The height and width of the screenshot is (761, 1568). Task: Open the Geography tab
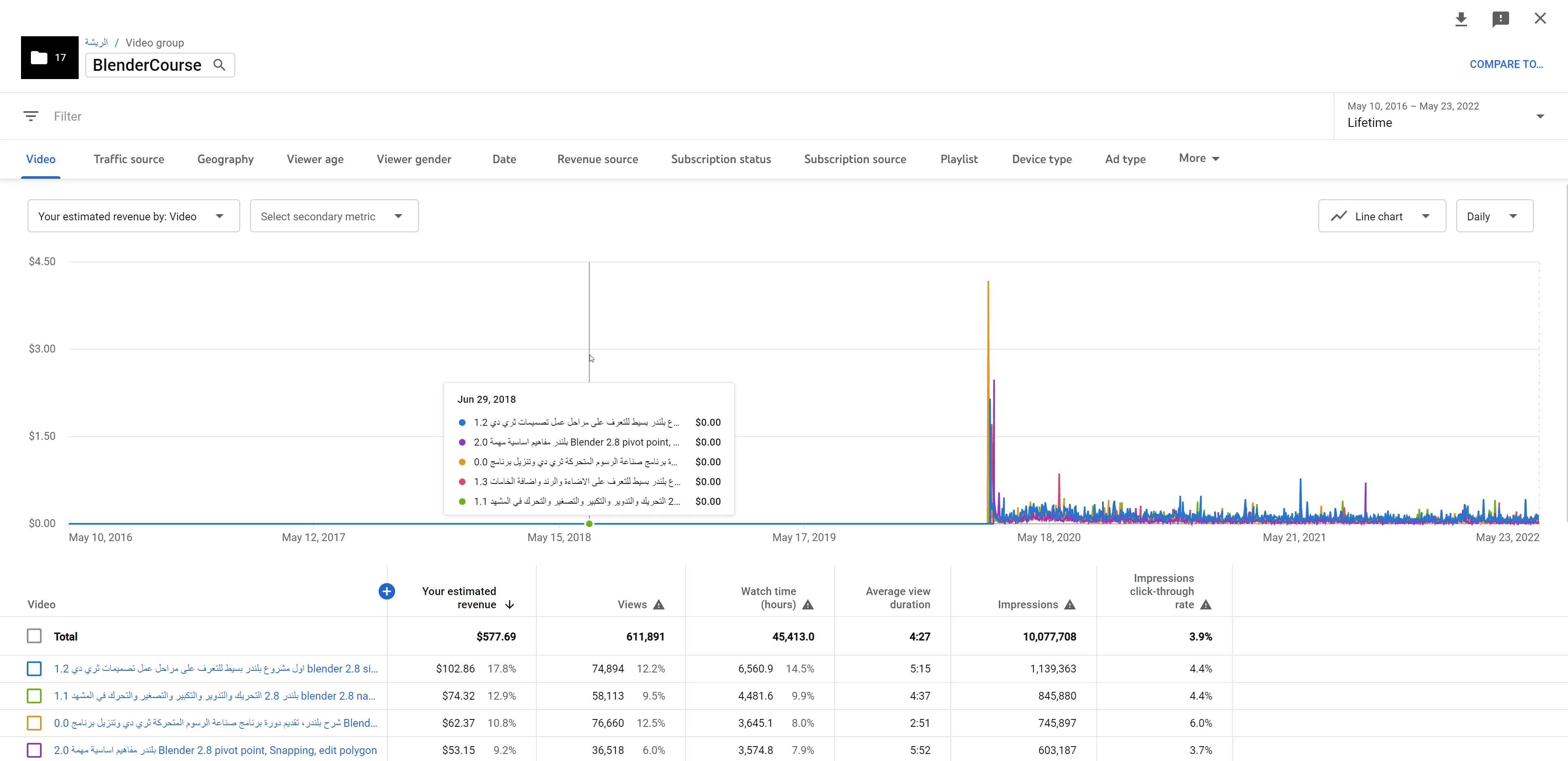pyautogui.click(x=225, y=159)
